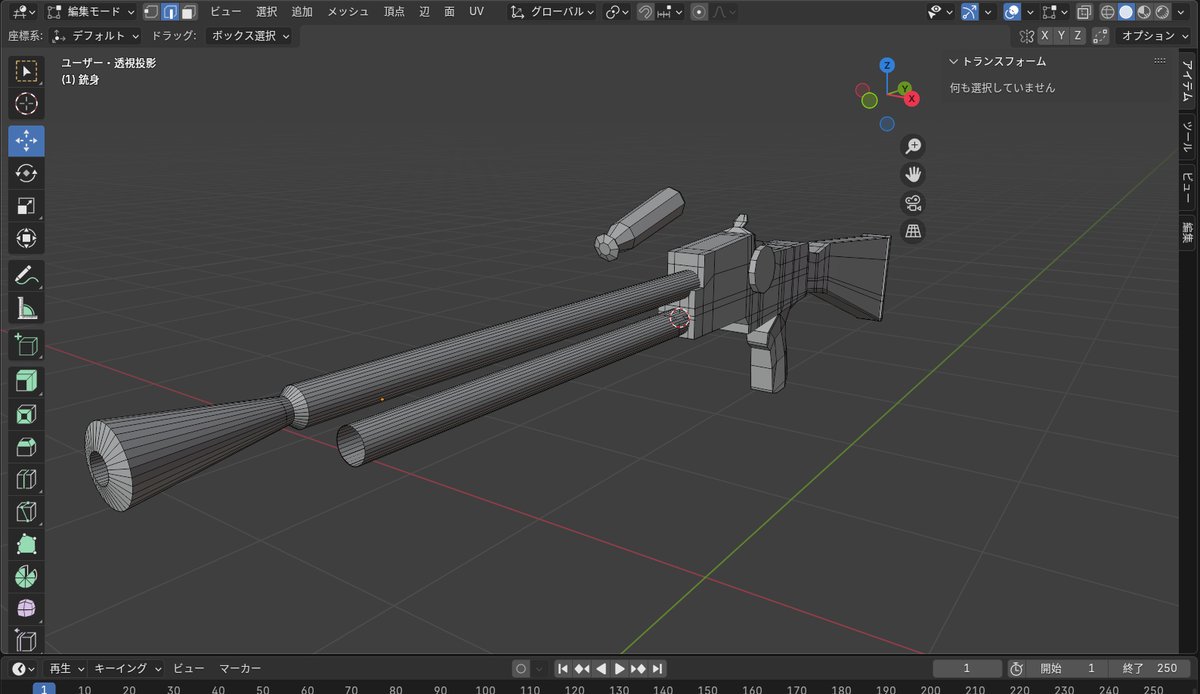Play the animation forward

[x=620, y=668]
